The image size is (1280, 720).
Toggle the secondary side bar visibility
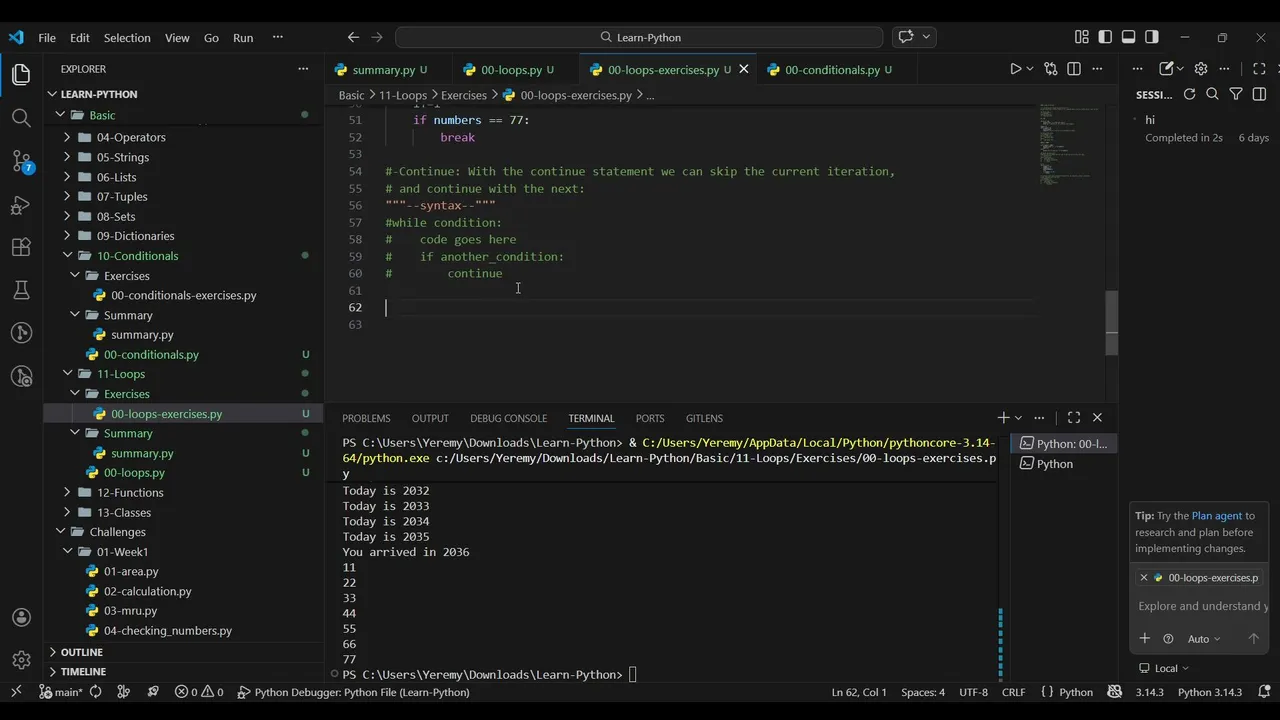click(x=1152, y=37)
